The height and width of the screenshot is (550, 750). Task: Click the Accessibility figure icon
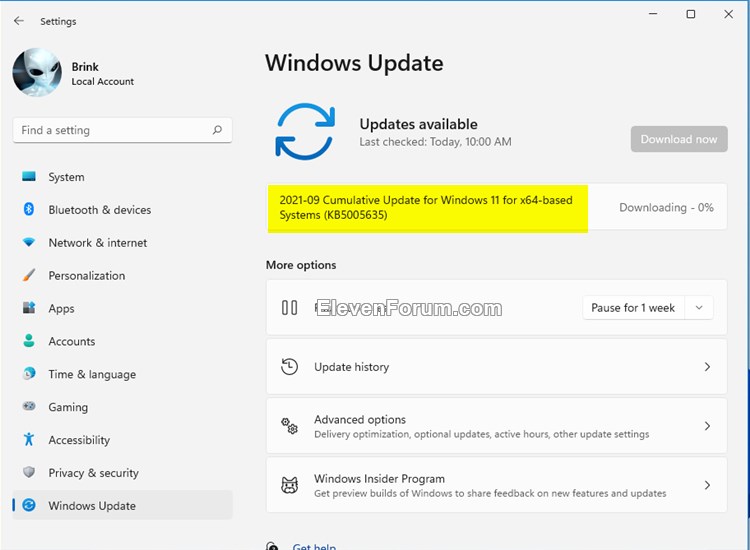click(x=29, y=439)
